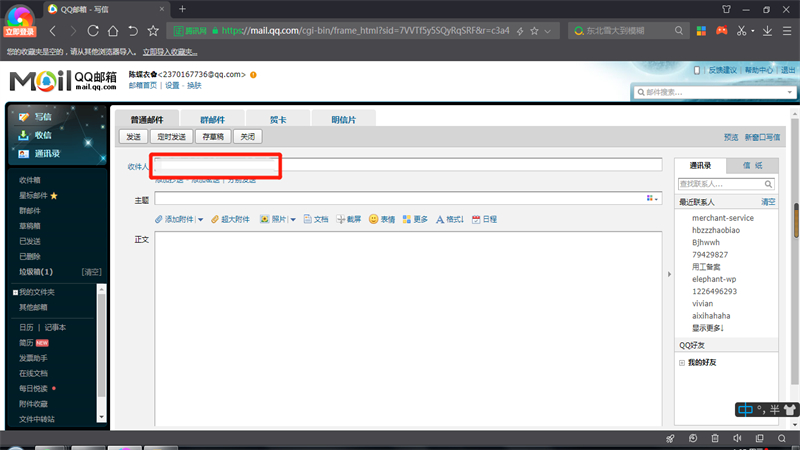Click the browser home icon
This screenshot has width=800, height=450.
[x=113, y=31]
